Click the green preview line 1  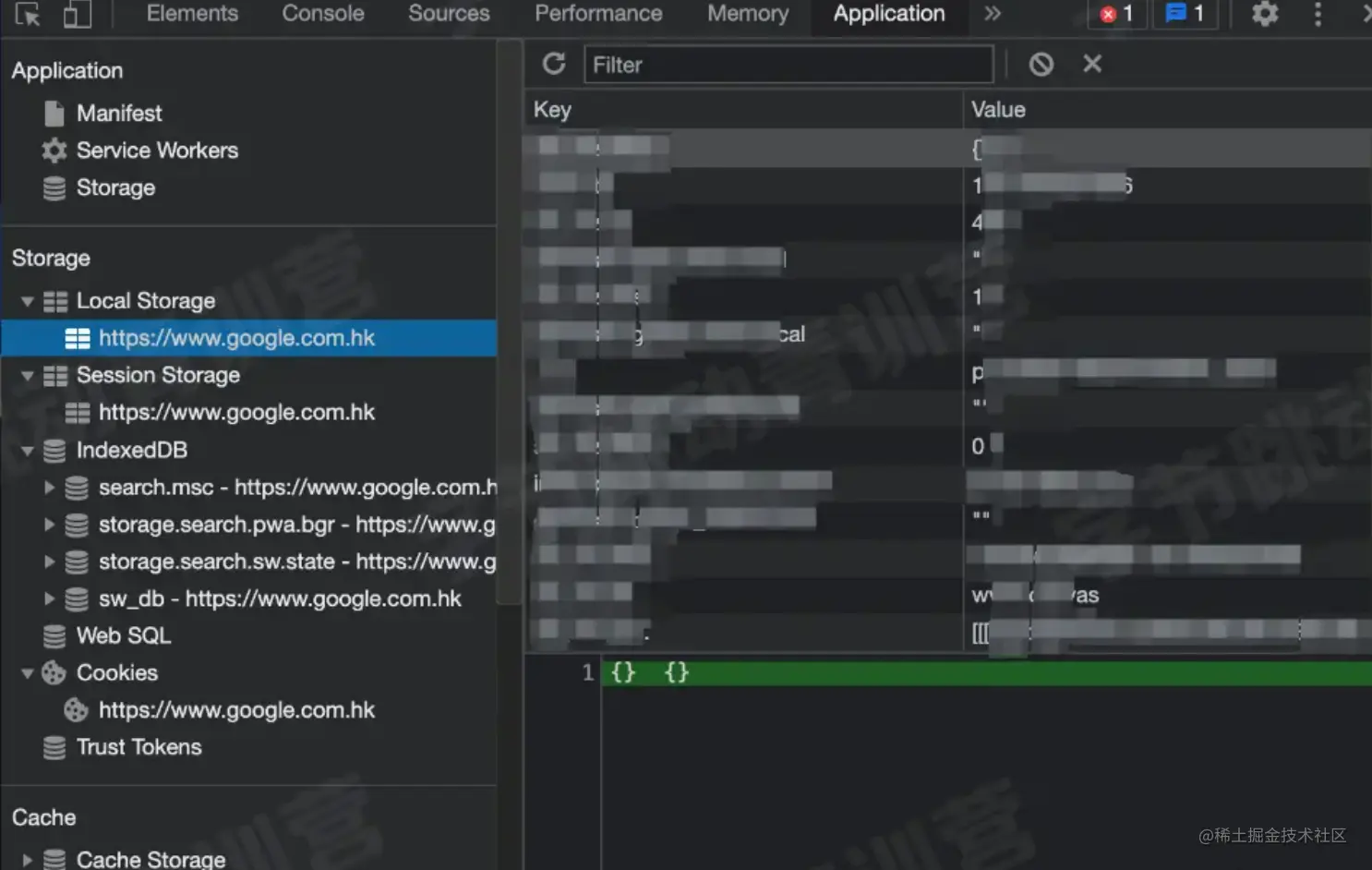[987, 673]
